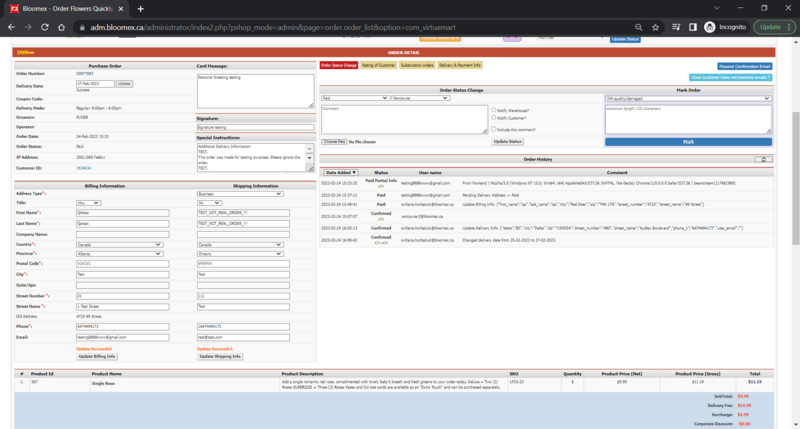Switch to Subscription orders tab
Screen dimensions: 800x429
417,65
